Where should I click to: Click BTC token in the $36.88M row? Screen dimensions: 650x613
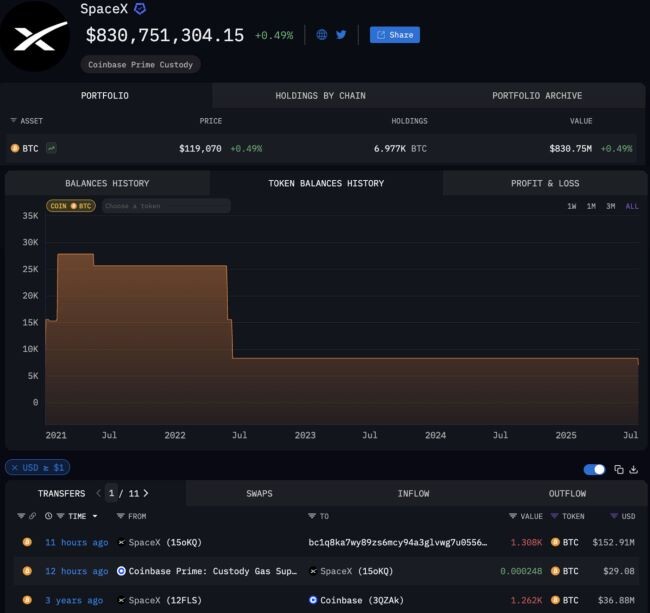point(565,601)
